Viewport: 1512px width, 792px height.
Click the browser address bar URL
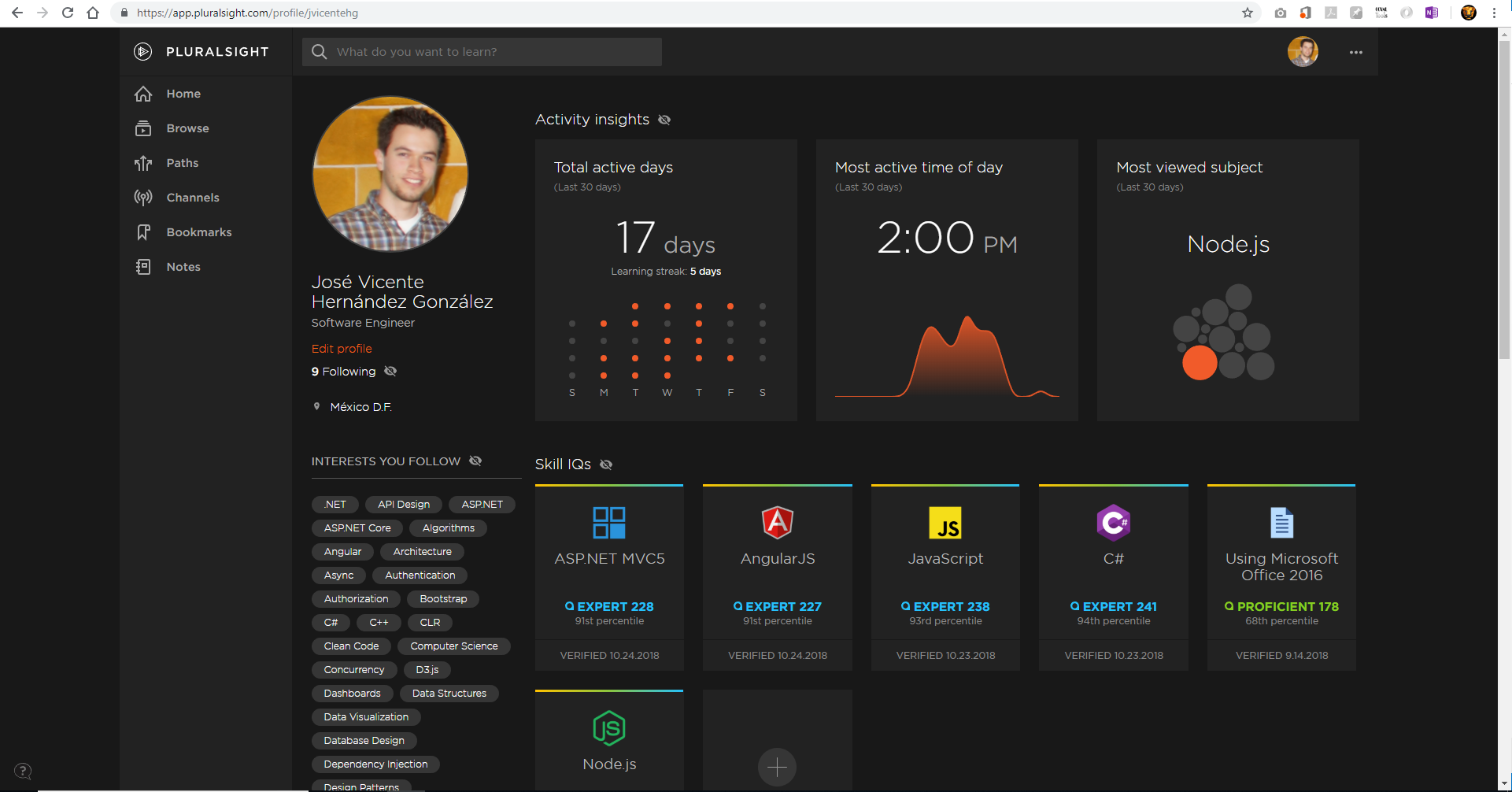pyautogui.click(x=247, y=13)
